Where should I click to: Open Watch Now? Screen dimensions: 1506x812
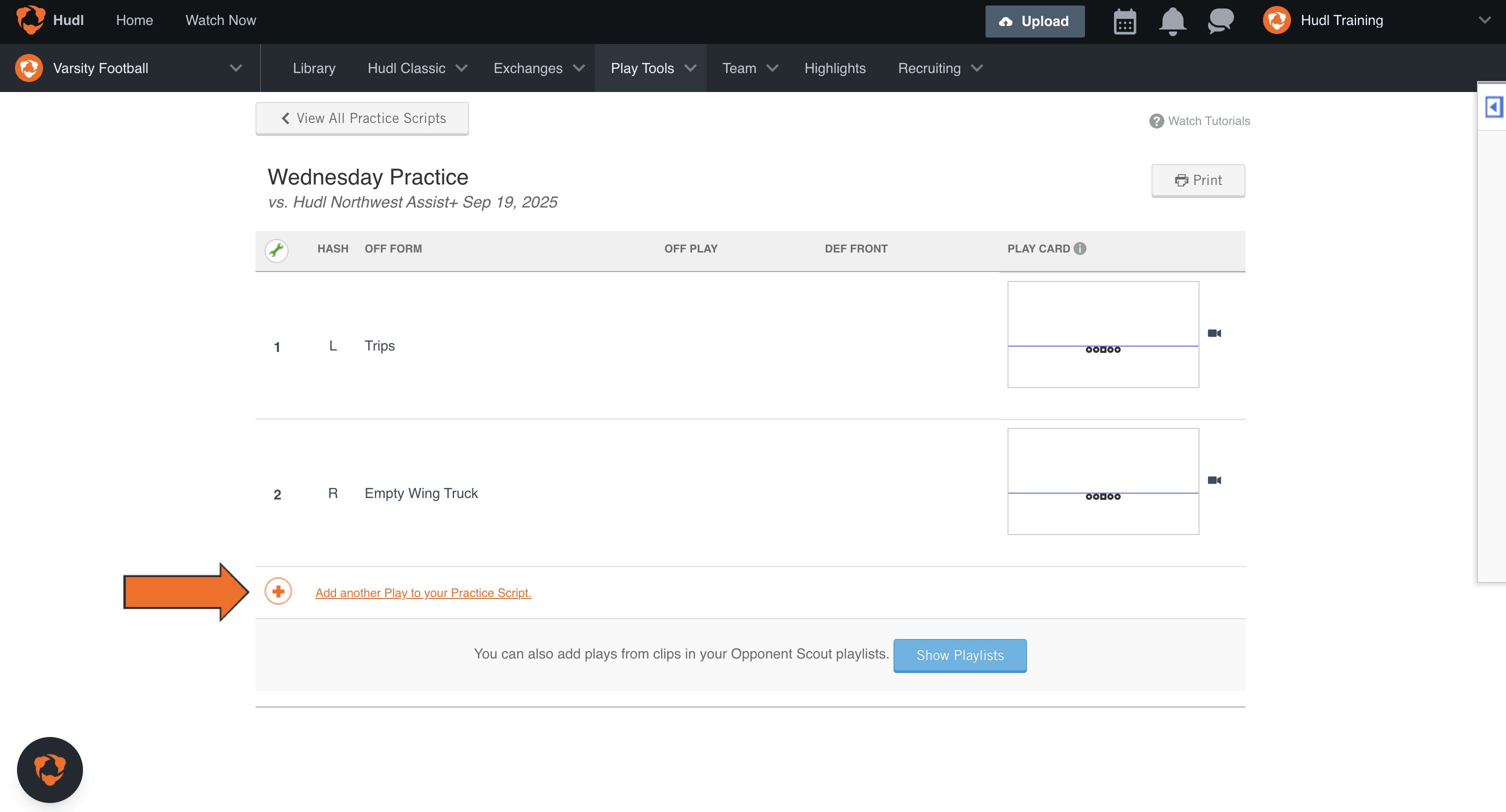click(x=220, y=20)
